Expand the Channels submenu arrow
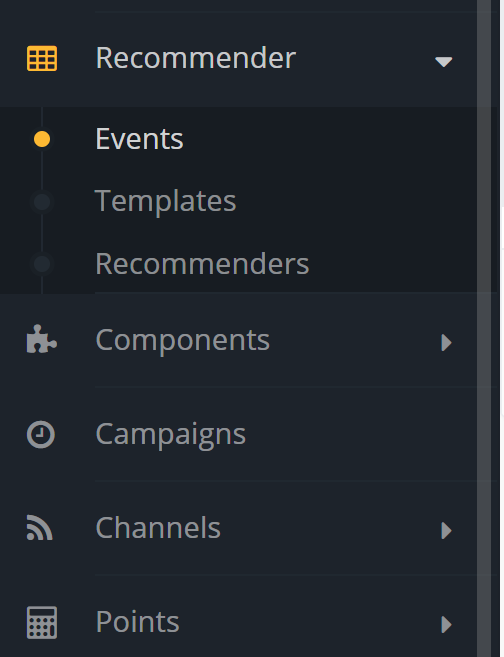The height and width of the screenshot is (657, 504). (447, 530)
